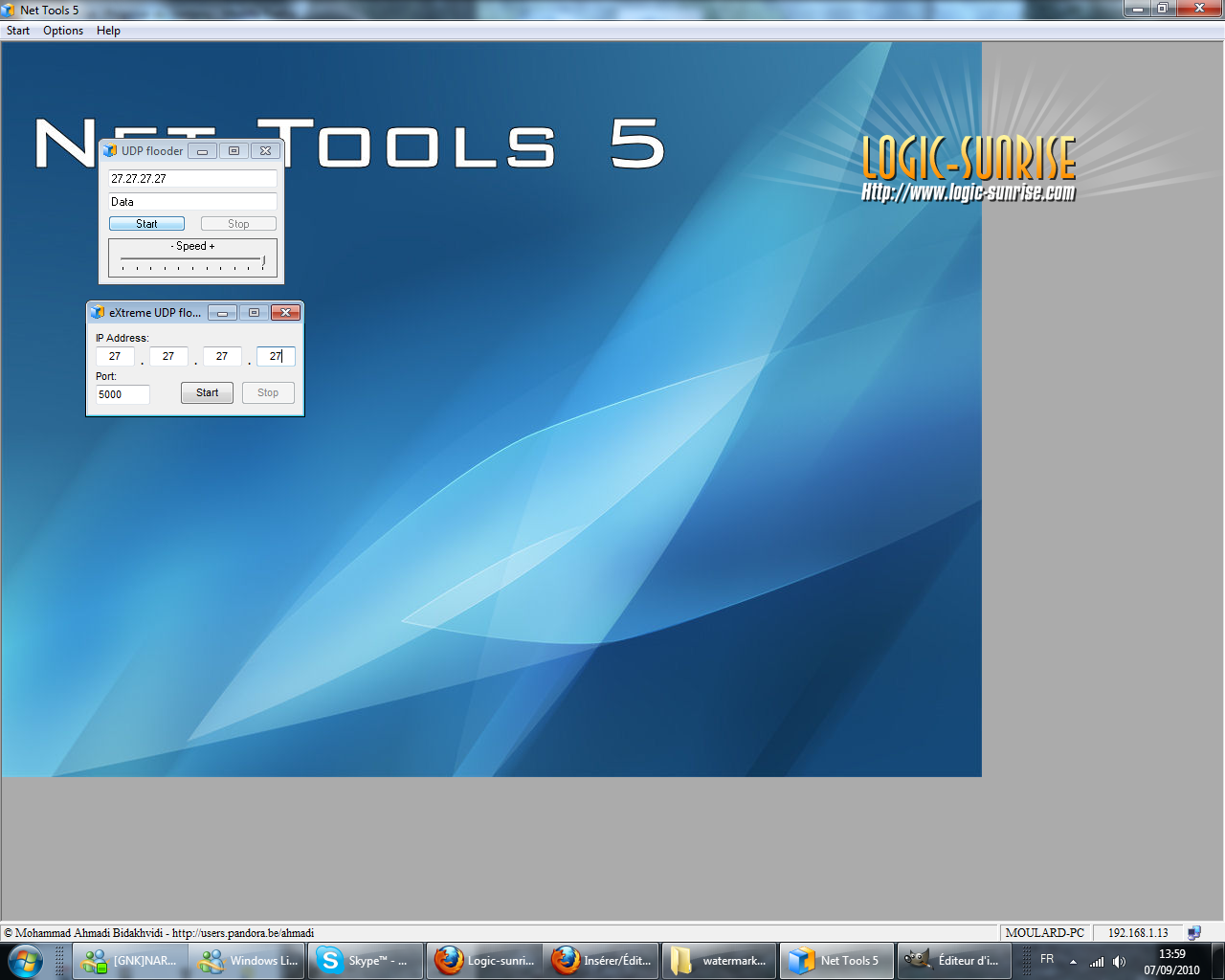Click Start in eXtreme UDP flooder
This screenshot has width=1225, height=980.
point(207,393)
